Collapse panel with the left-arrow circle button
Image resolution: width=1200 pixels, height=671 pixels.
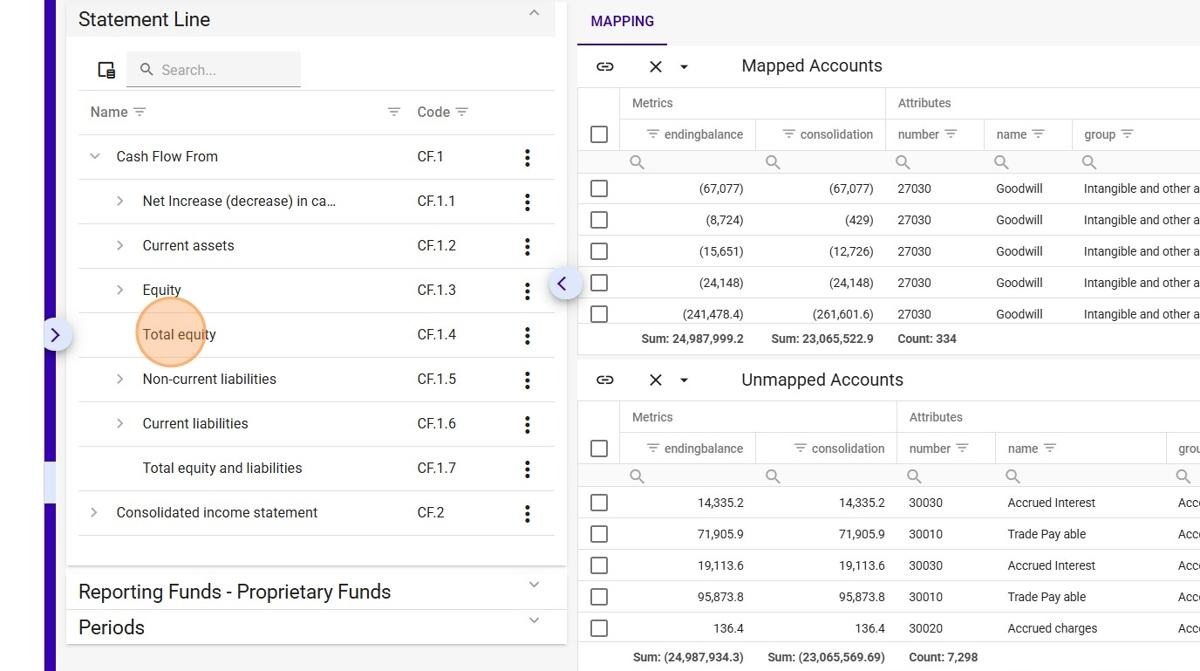[x=562, y=284]
